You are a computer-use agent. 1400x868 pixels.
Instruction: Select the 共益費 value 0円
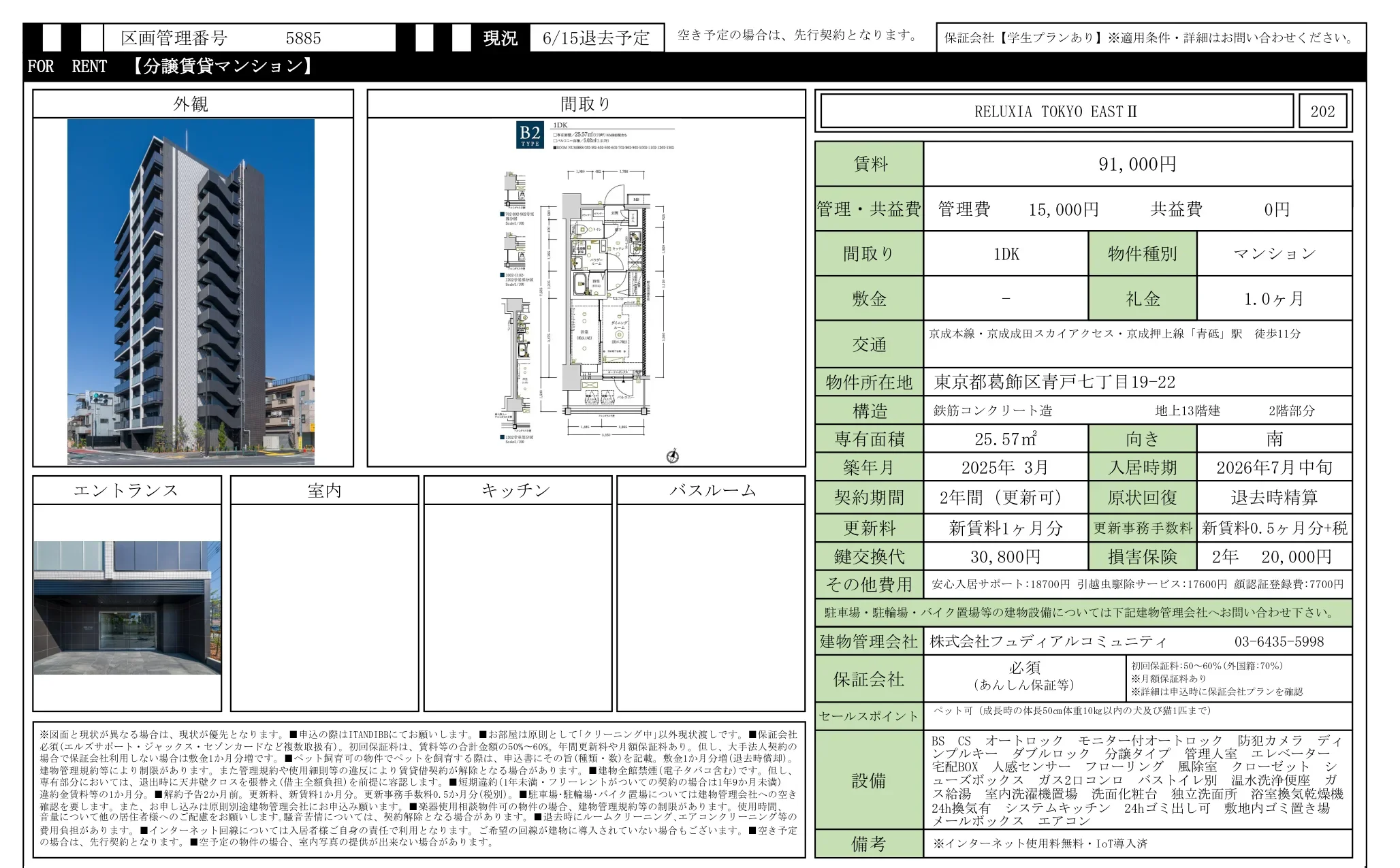(x=1277, y=210)
